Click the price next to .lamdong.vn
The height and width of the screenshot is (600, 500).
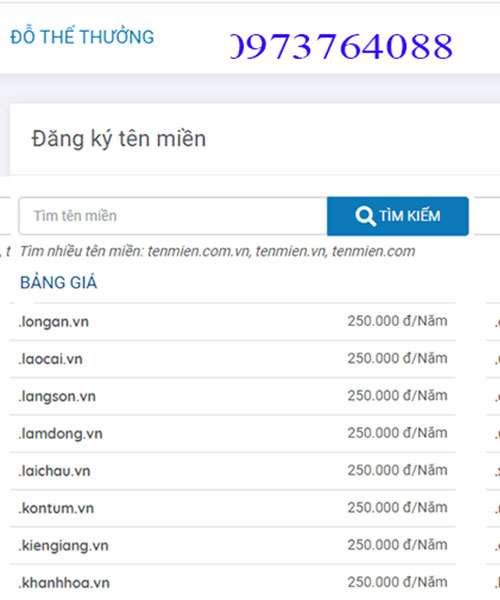[397, 433]
